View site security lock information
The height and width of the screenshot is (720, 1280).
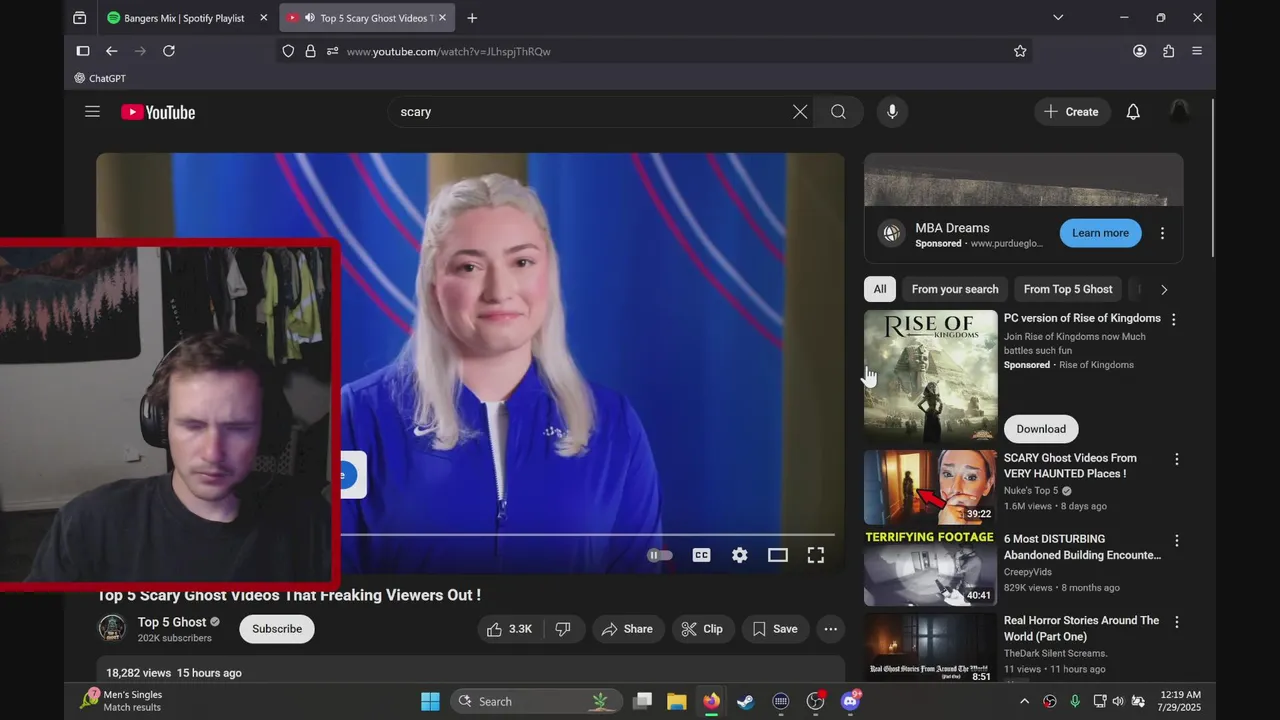coord(310,51)
